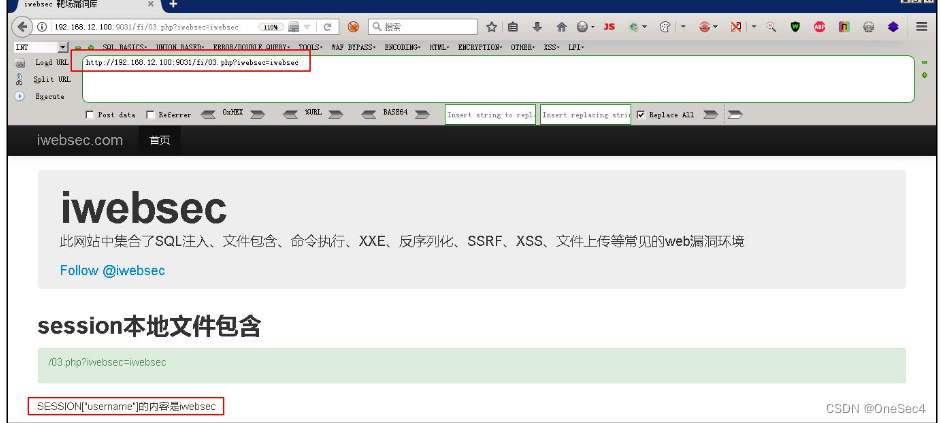Open a new tab with plus button
The width and height of the screenshot is (941, 423).
point(173,5)
